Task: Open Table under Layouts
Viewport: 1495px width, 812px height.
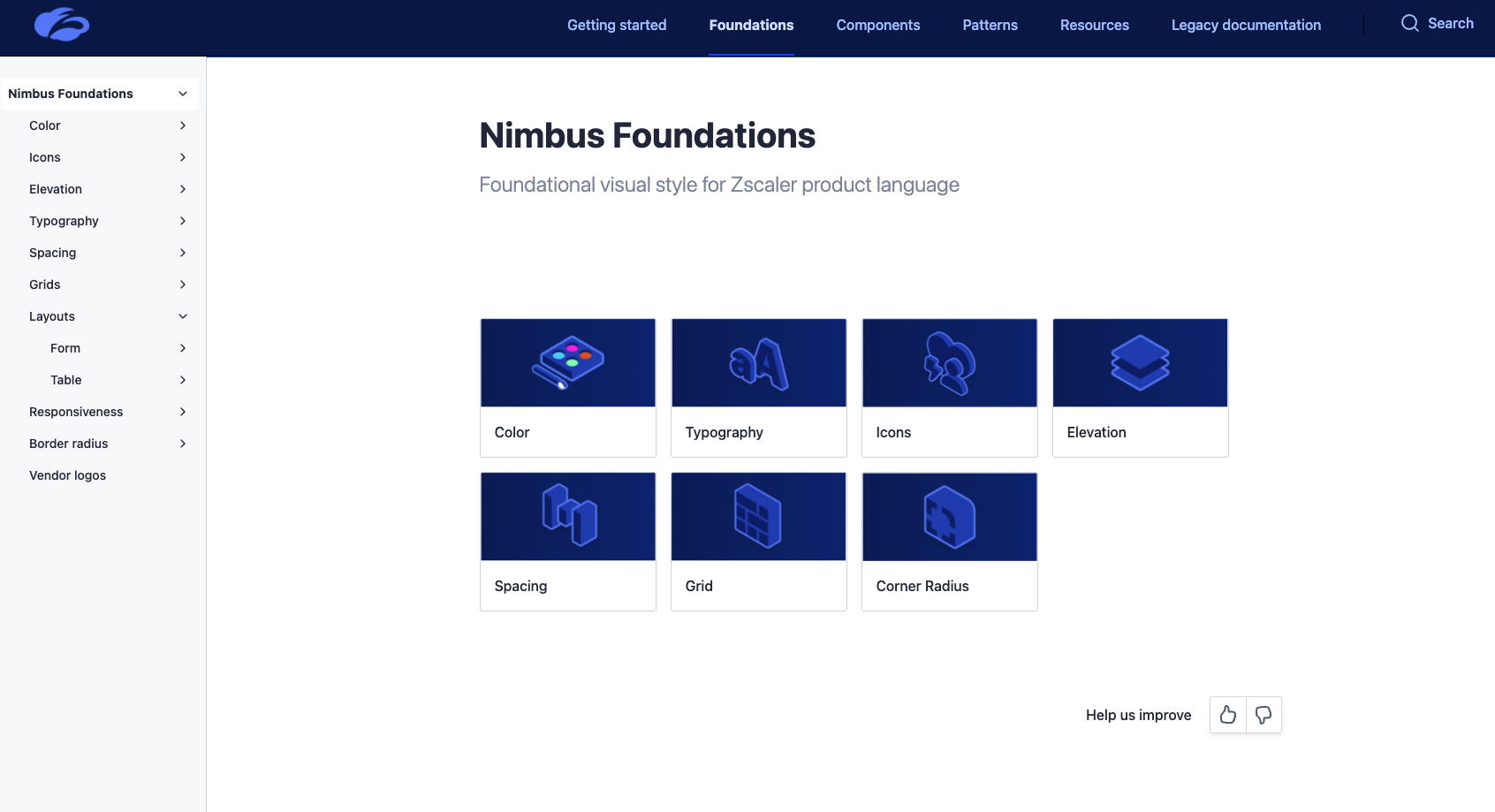Action: click(66, 380)
